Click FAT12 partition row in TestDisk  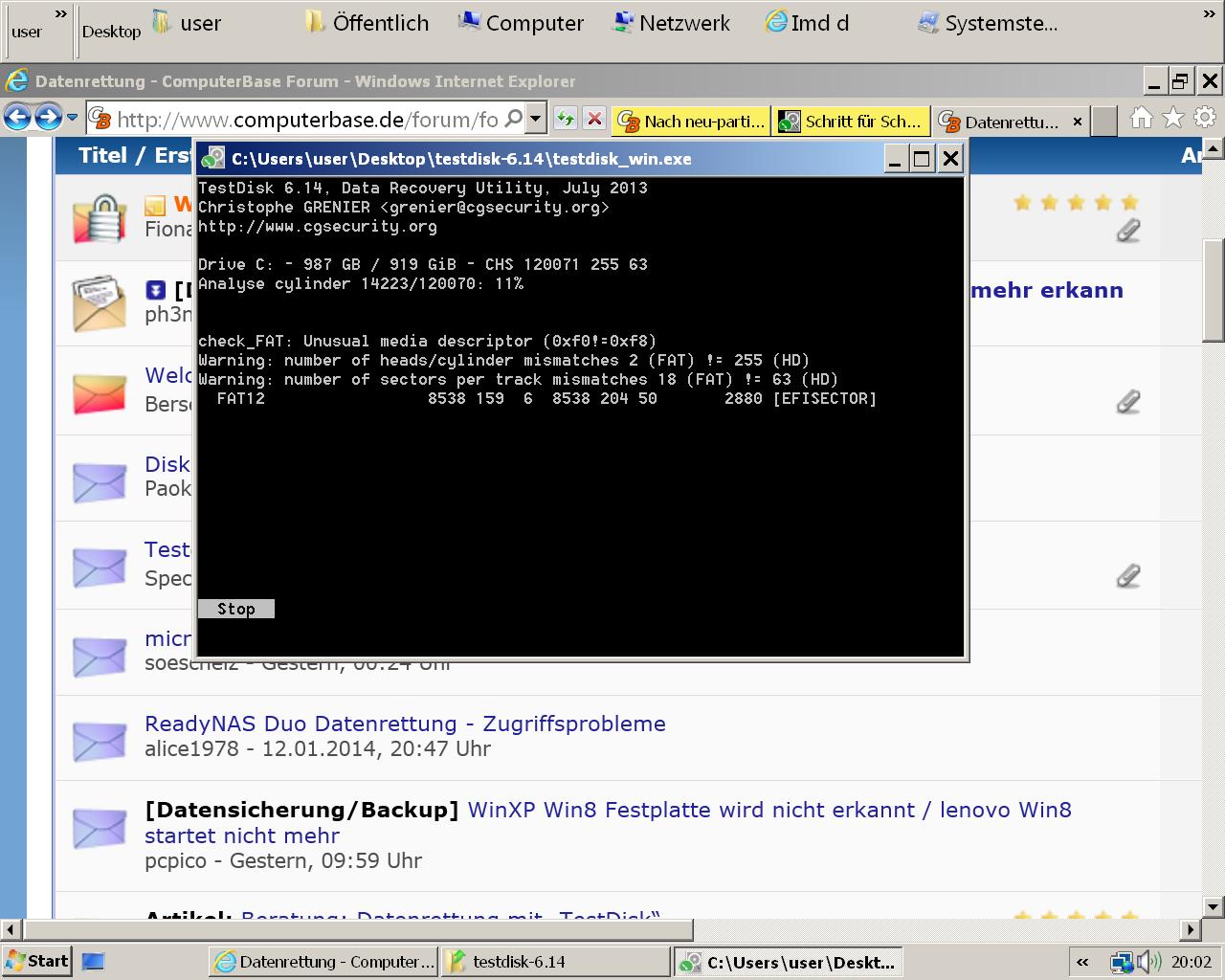pos(546,398)
